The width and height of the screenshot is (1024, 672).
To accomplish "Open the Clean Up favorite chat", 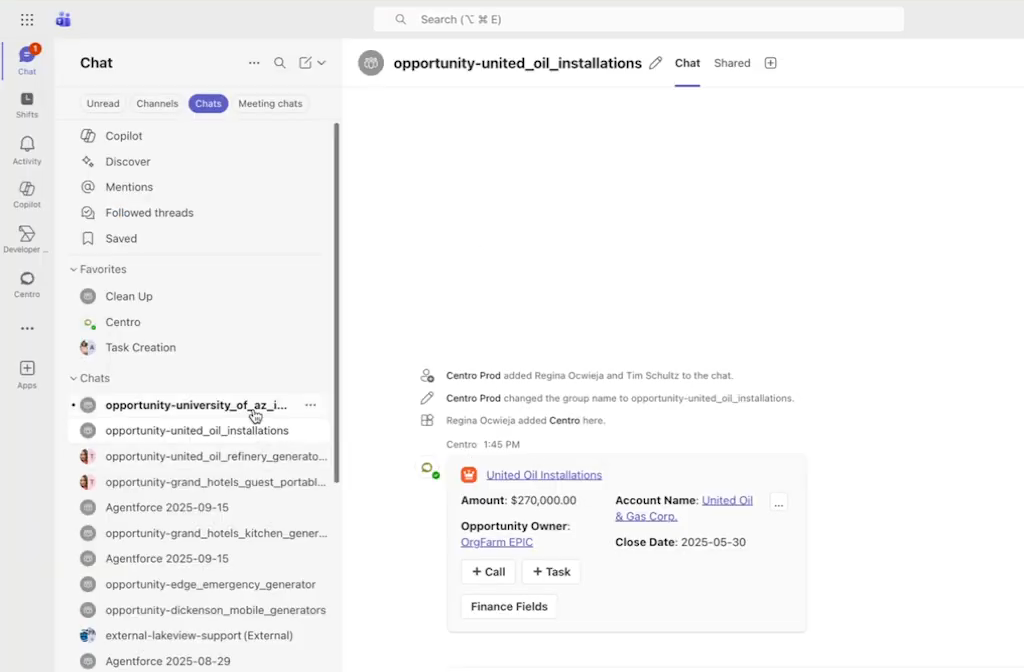I will pyautogui.click(x=199, y=296).
